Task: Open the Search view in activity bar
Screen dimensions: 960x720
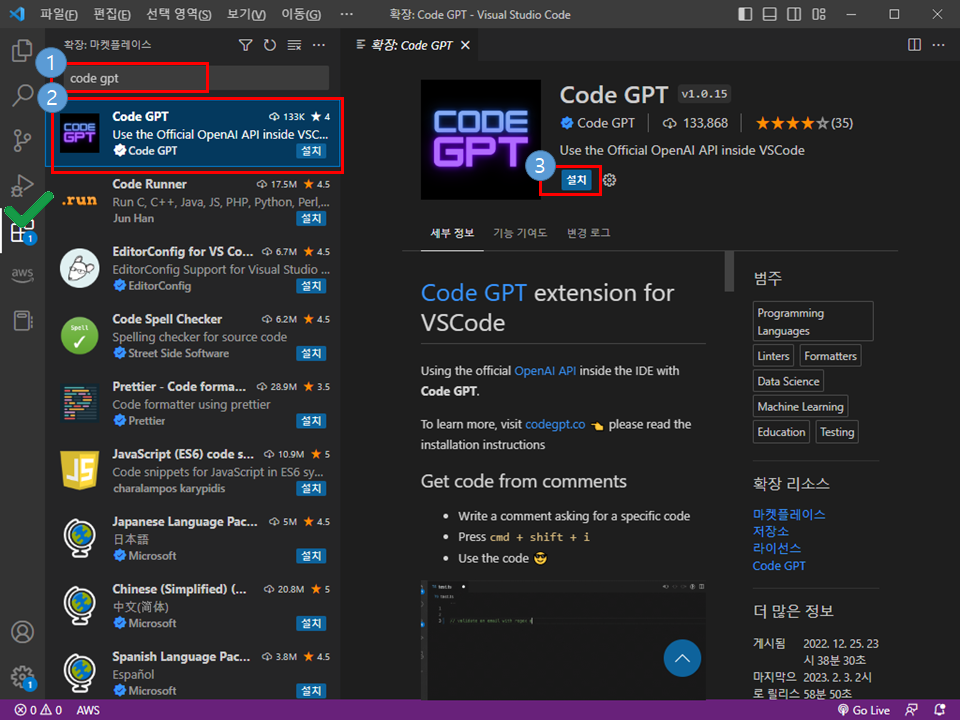Action: point(22,95)
